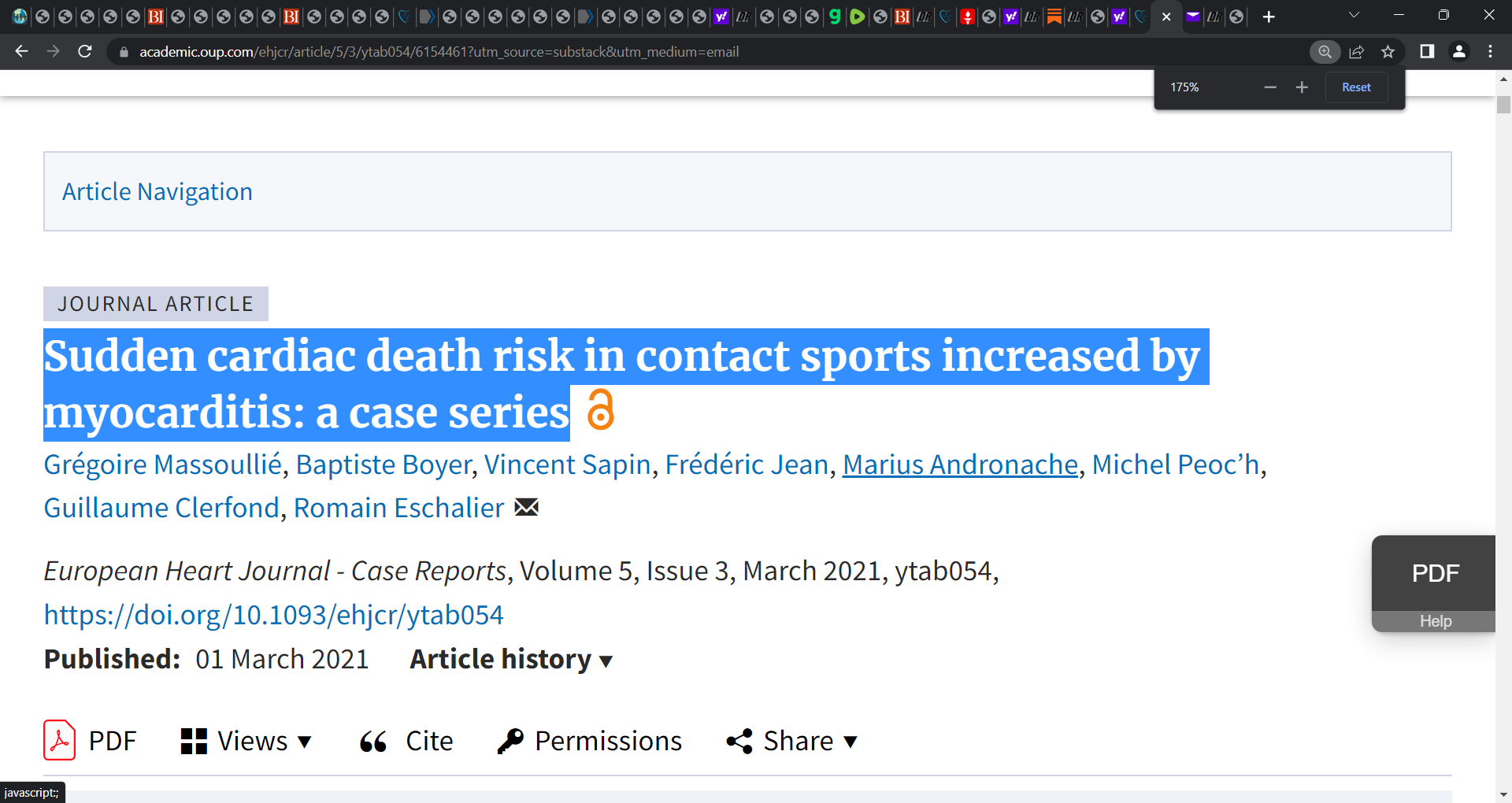The image size is (1512, 803).
Task: Switch to the orange Substack tab
Action: pos(1054,17)
